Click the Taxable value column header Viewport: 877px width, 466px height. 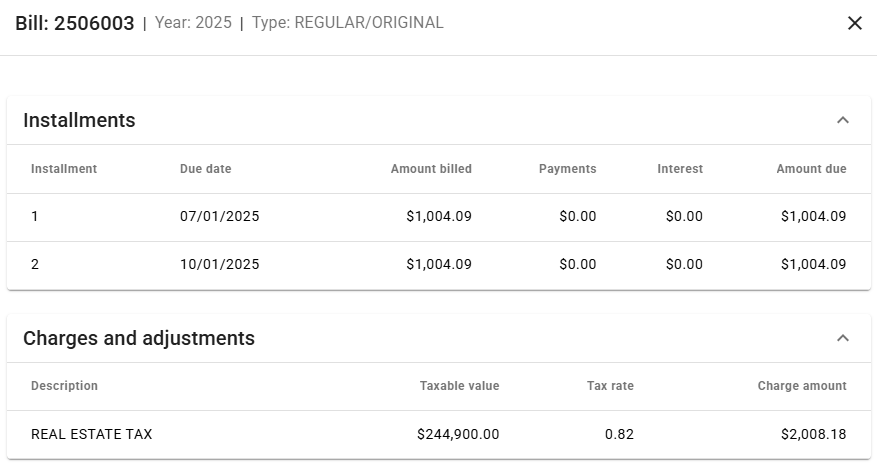pos(459,386)
